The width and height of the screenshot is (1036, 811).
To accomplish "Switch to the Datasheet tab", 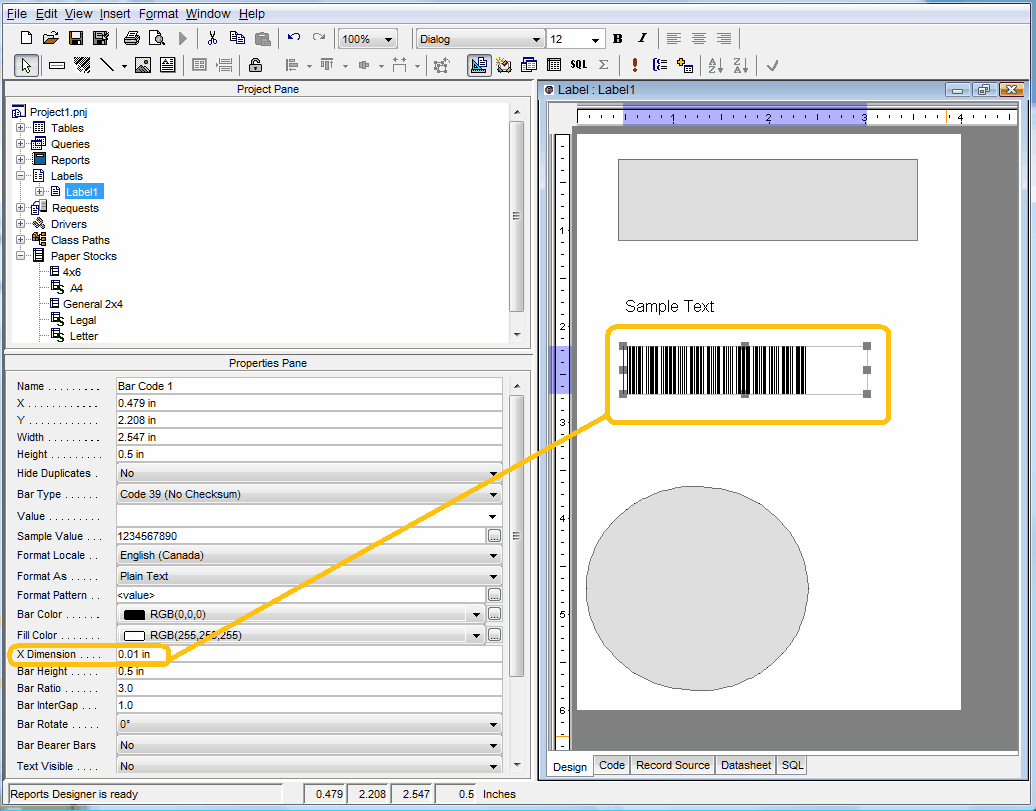I will pyautogui.click(x=745, y=765).
